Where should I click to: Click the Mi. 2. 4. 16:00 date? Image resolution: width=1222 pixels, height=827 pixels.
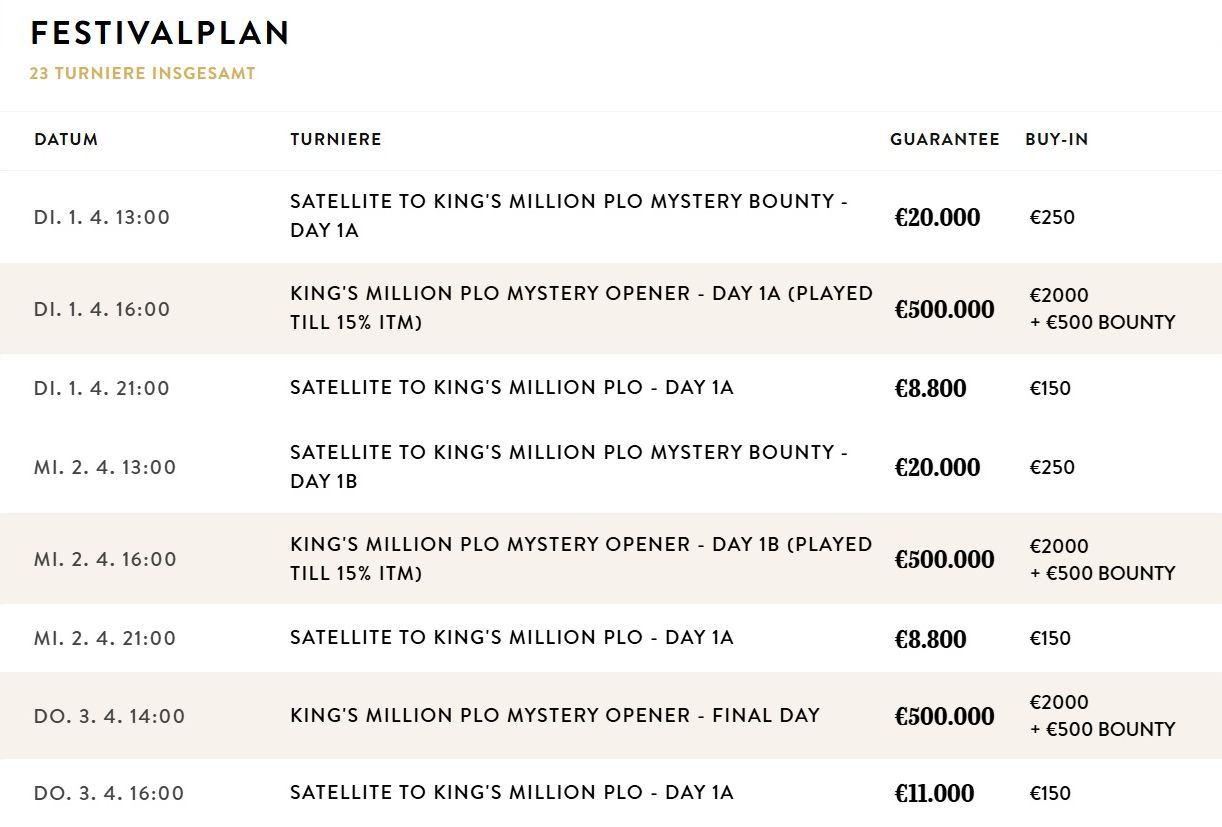(105, 559)
